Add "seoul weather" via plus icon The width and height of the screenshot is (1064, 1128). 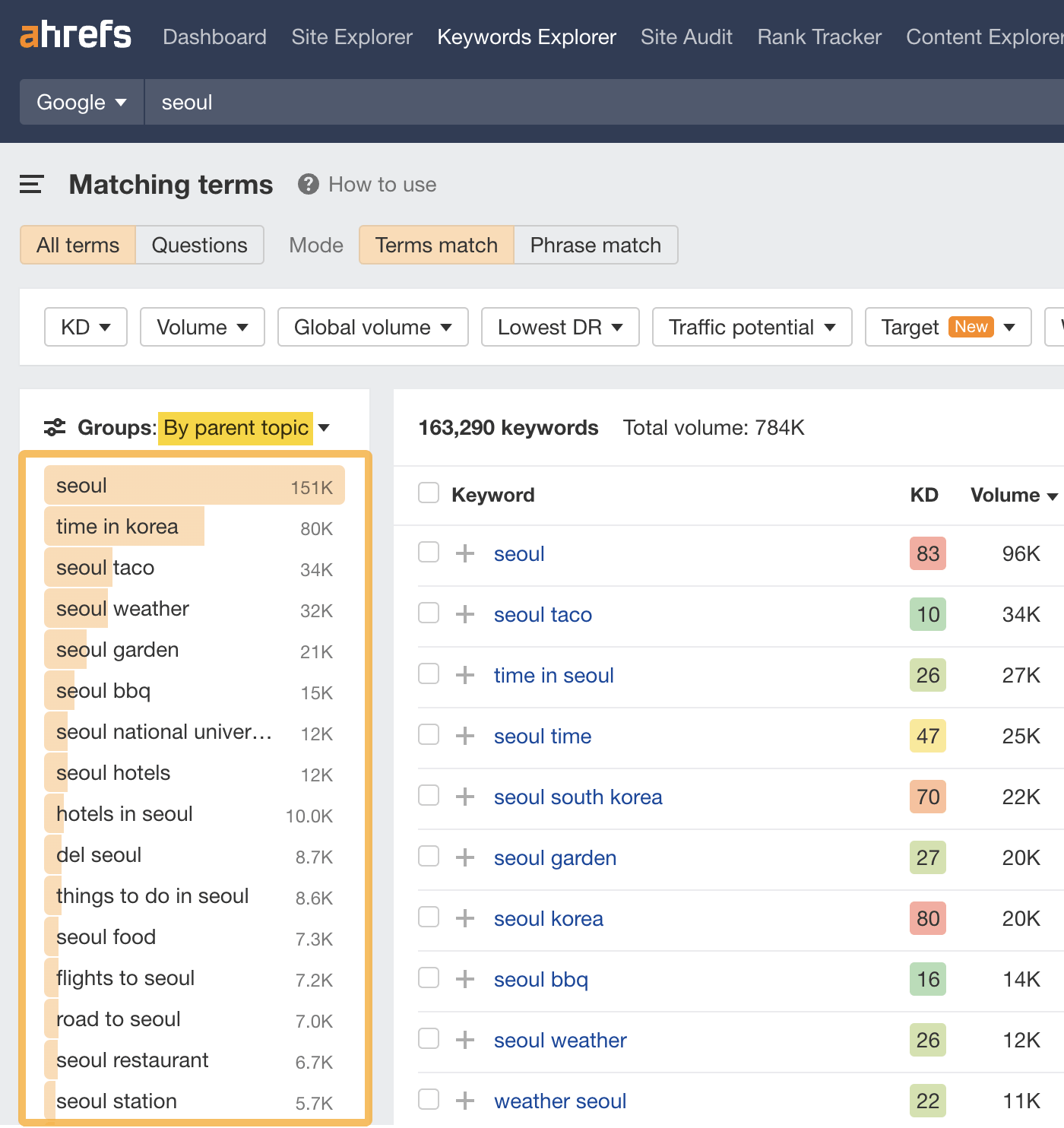(464, 1039)
